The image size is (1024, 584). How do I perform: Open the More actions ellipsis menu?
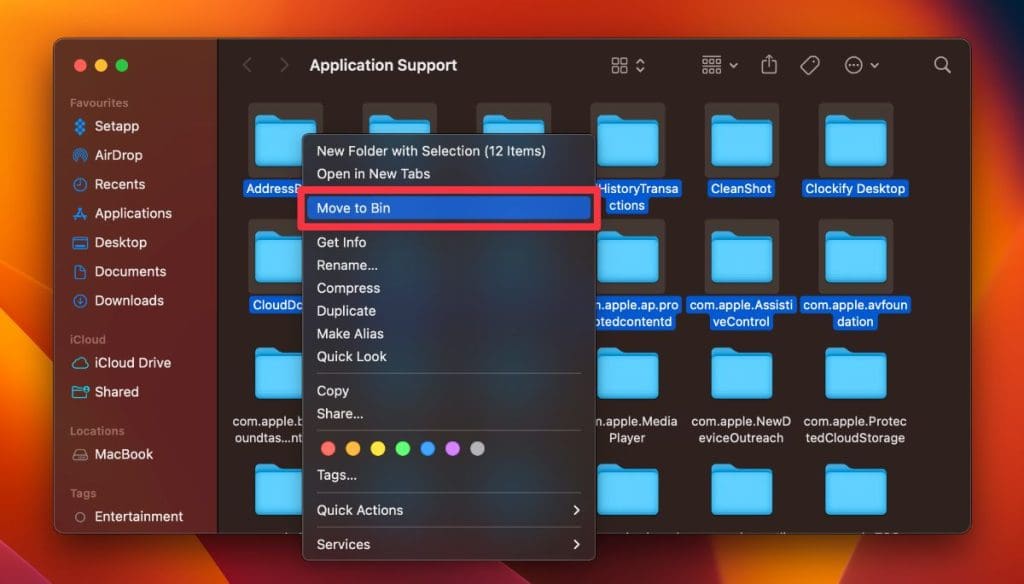tap(861, 65)
